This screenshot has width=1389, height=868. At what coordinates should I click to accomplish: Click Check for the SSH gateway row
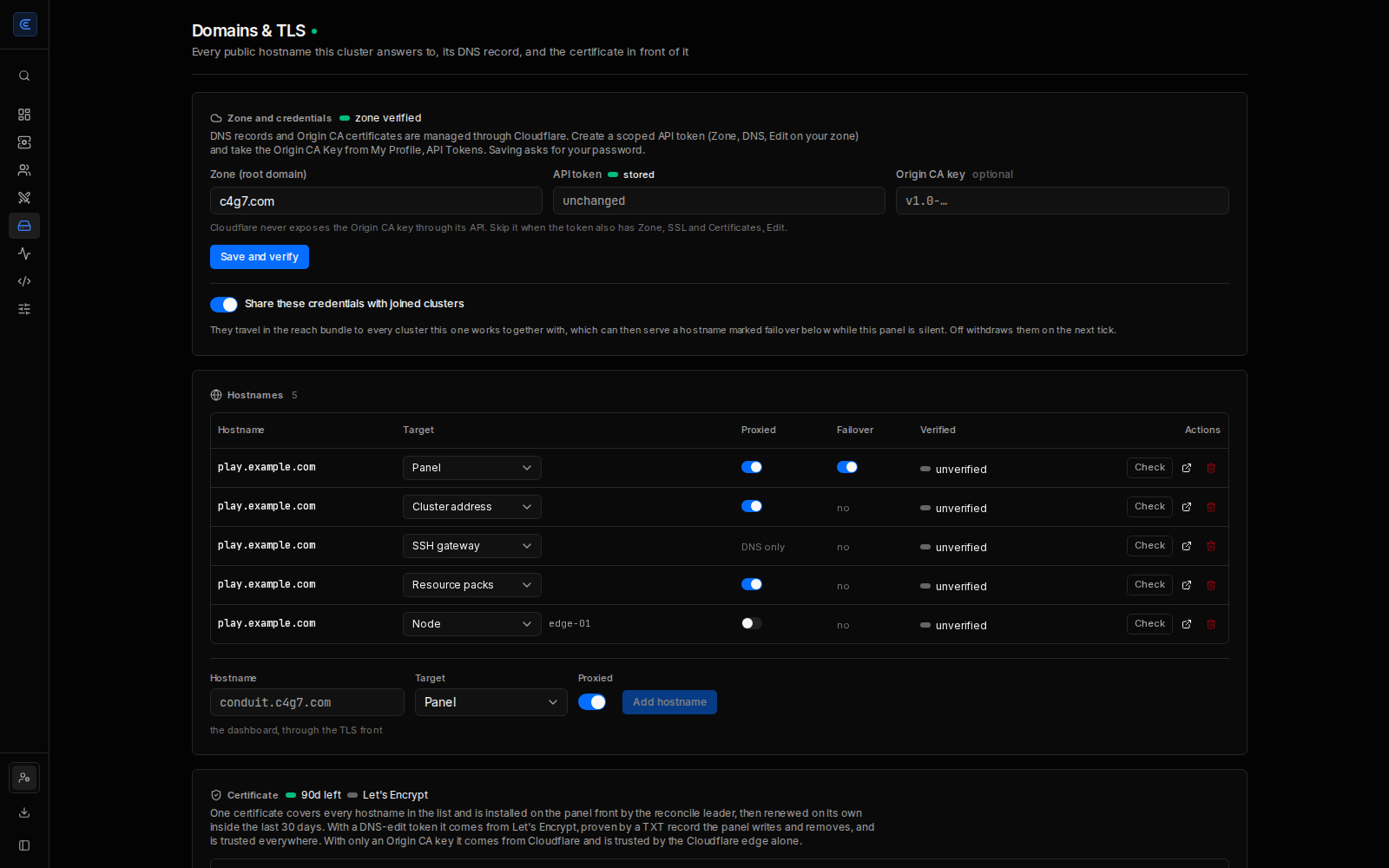[x=1149, y=546]
